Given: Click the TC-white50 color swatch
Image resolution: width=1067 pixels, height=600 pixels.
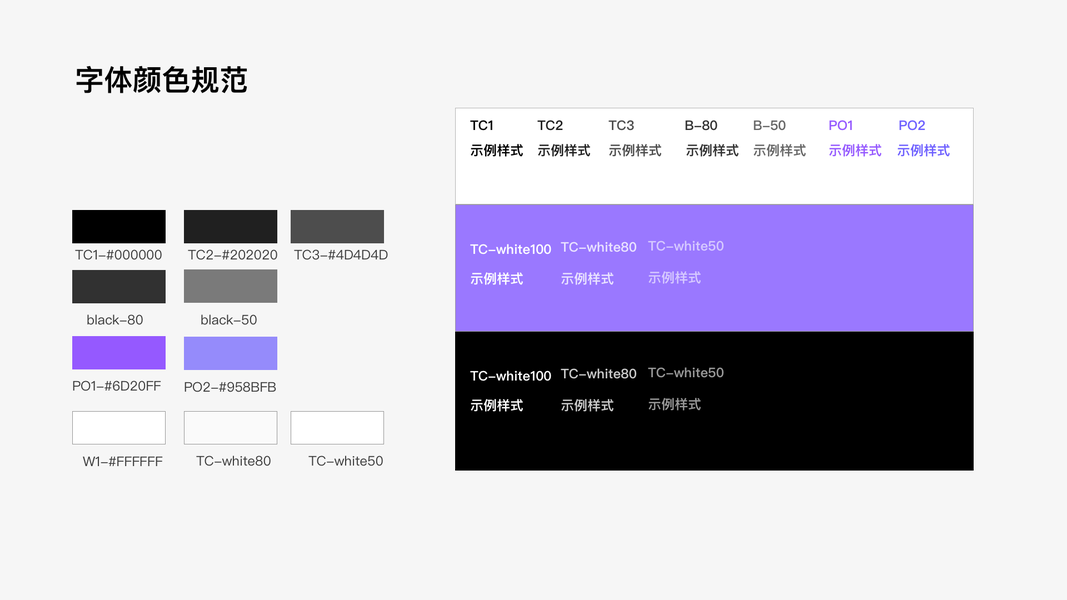Looking at the screenshot, I should pyautogui.click(x=337, y=428).
